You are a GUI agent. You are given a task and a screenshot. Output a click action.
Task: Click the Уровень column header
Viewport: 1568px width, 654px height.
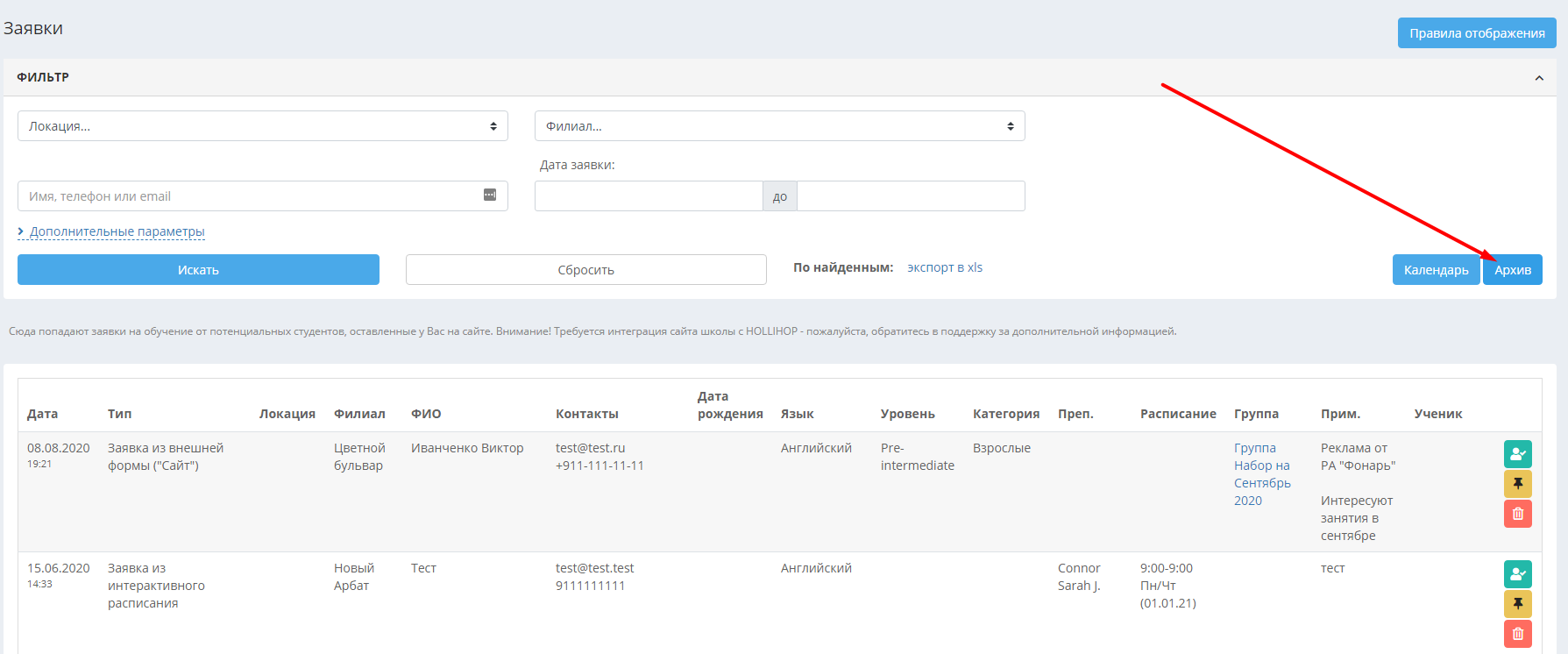[x=907, y=414]
